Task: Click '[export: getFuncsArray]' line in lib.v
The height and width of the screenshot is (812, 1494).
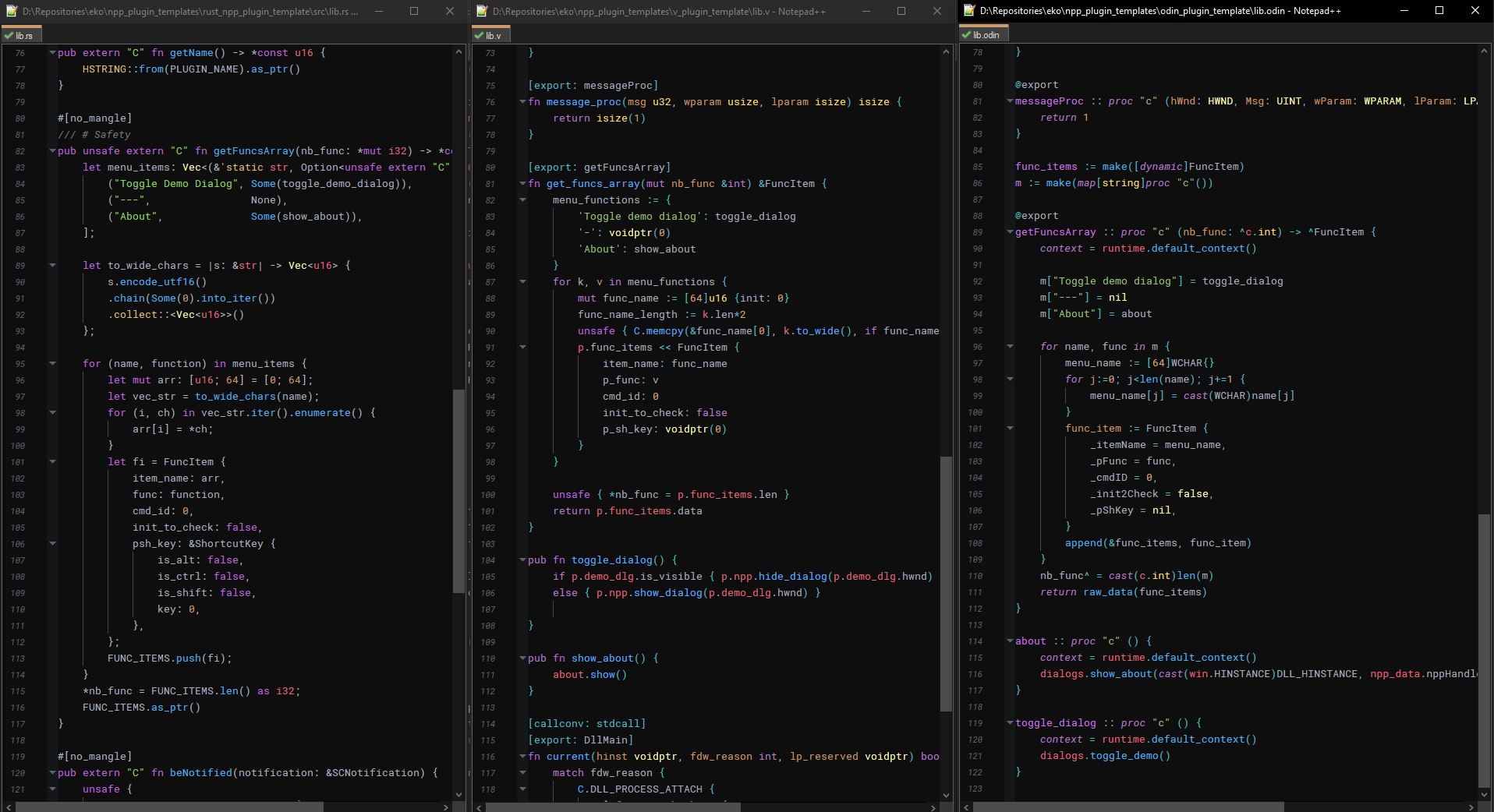Action: click(x=599, y=168)
